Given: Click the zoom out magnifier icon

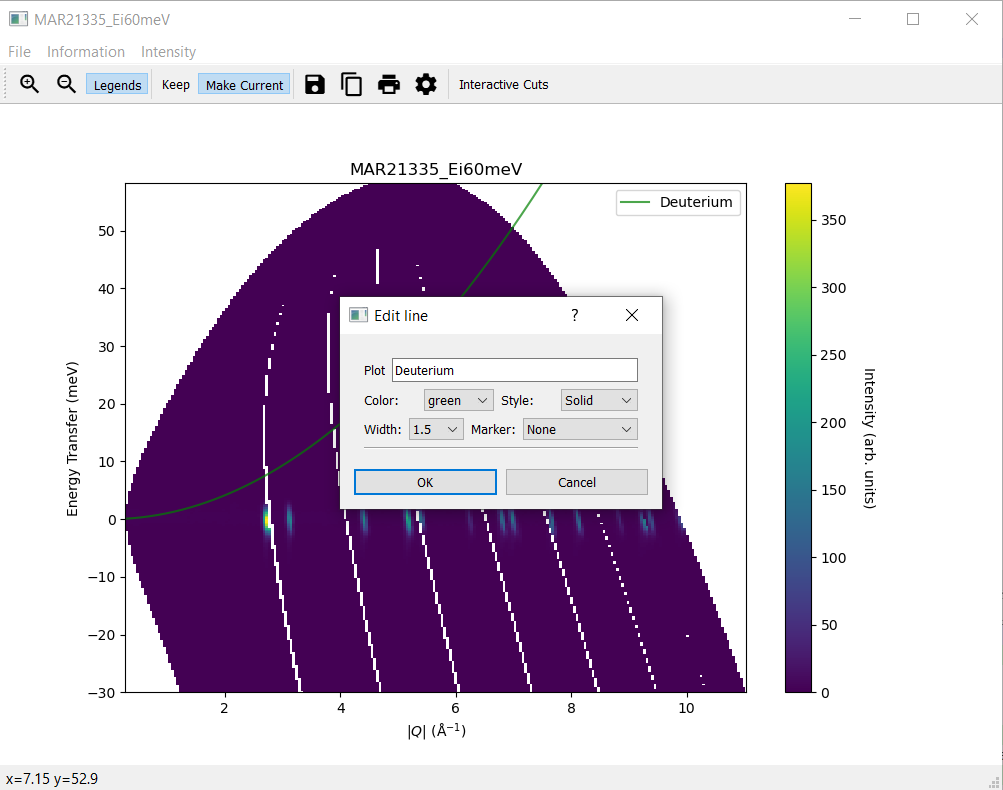Looking at the screenshot, I should pyautogui.click(x=66, y=85).
